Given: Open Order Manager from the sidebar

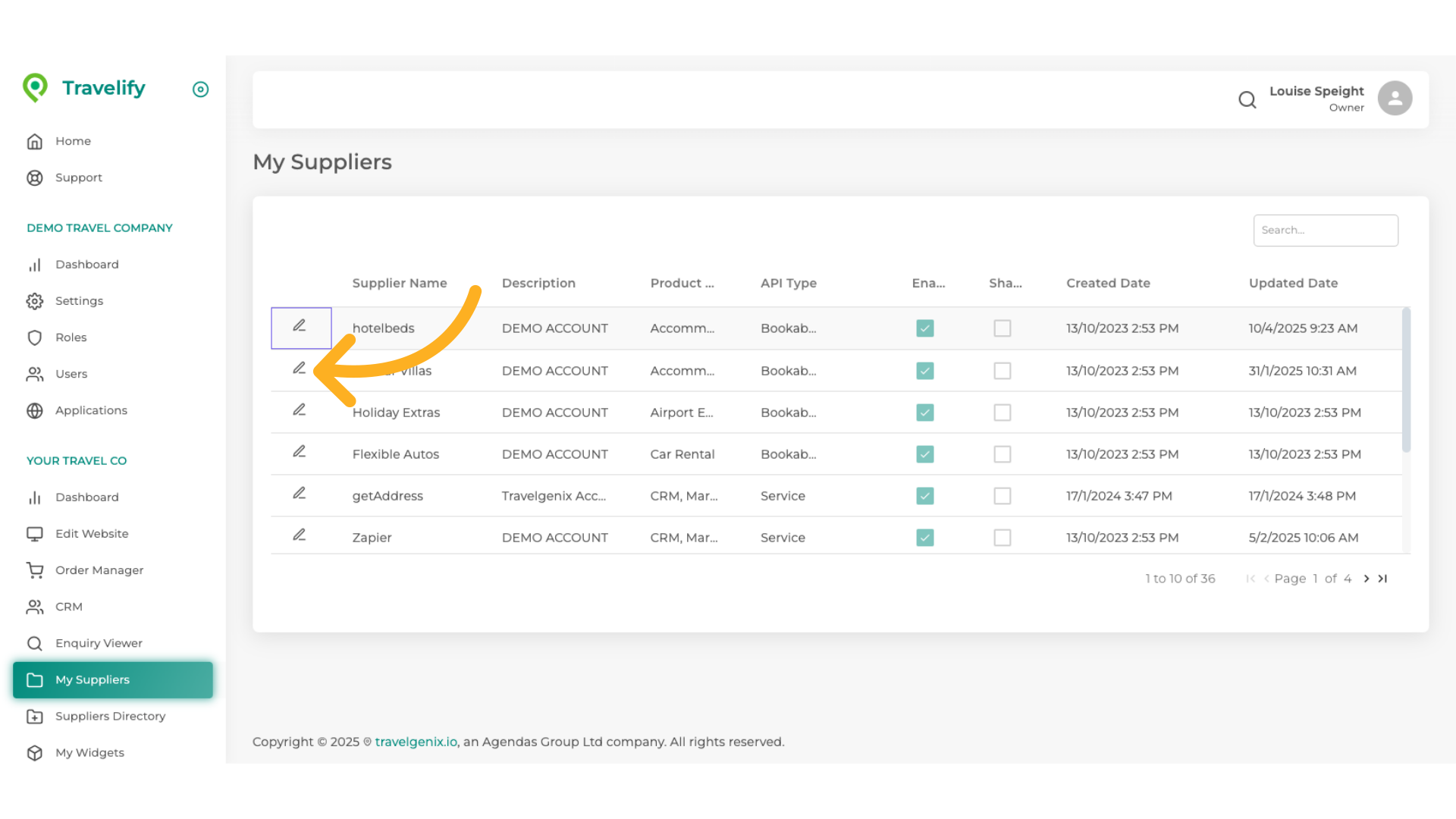Looking at the screenshot, I should pyautogui.click(x=99, y=570).
